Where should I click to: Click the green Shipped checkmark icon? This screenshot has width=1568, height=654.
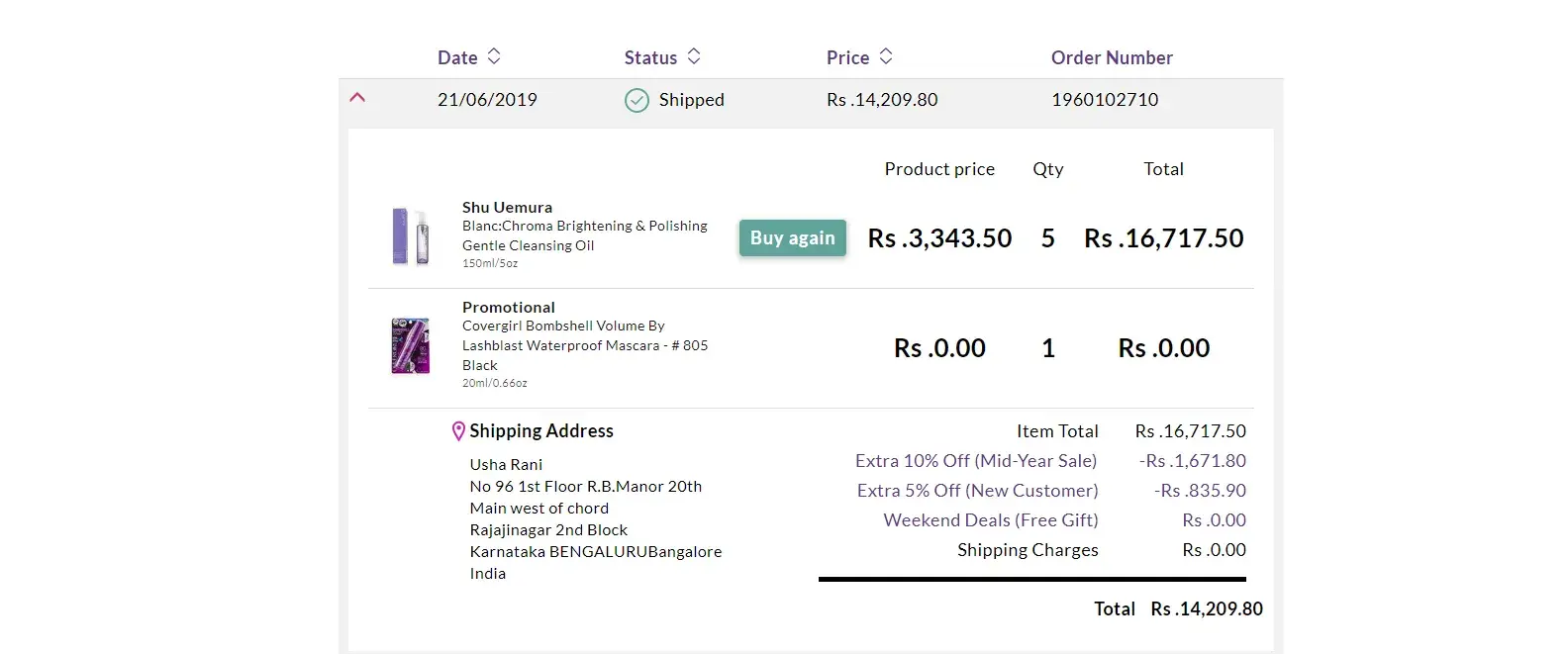(637, 100)
